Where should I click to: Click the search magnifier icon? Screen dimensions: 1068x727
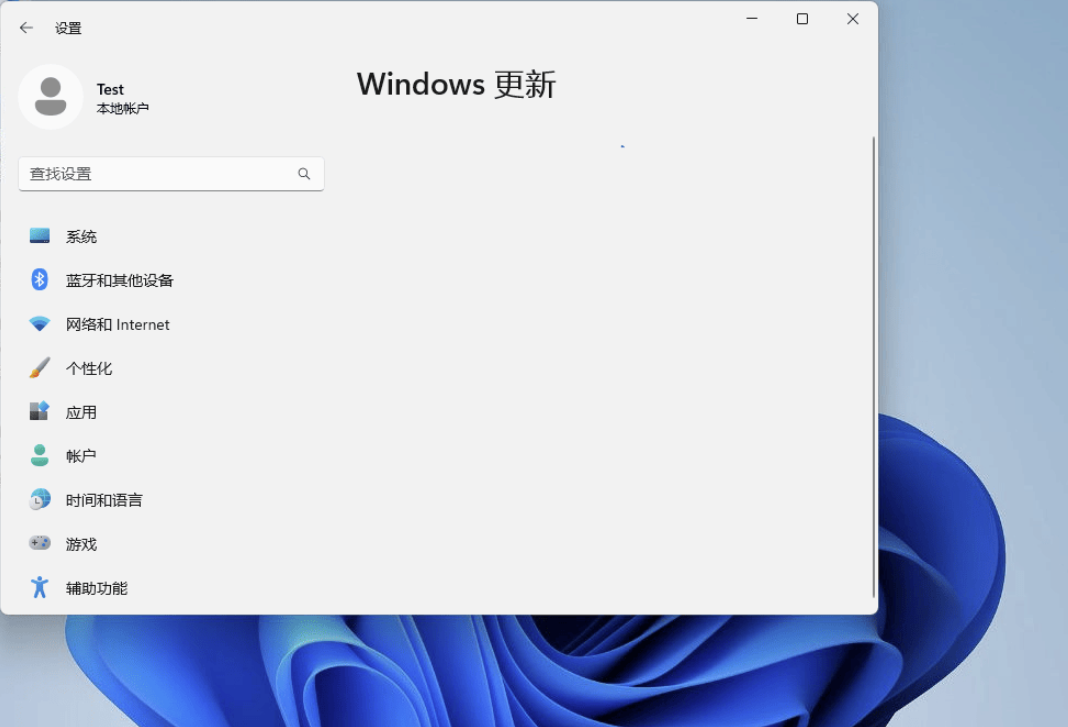click(x=303, y=173)
